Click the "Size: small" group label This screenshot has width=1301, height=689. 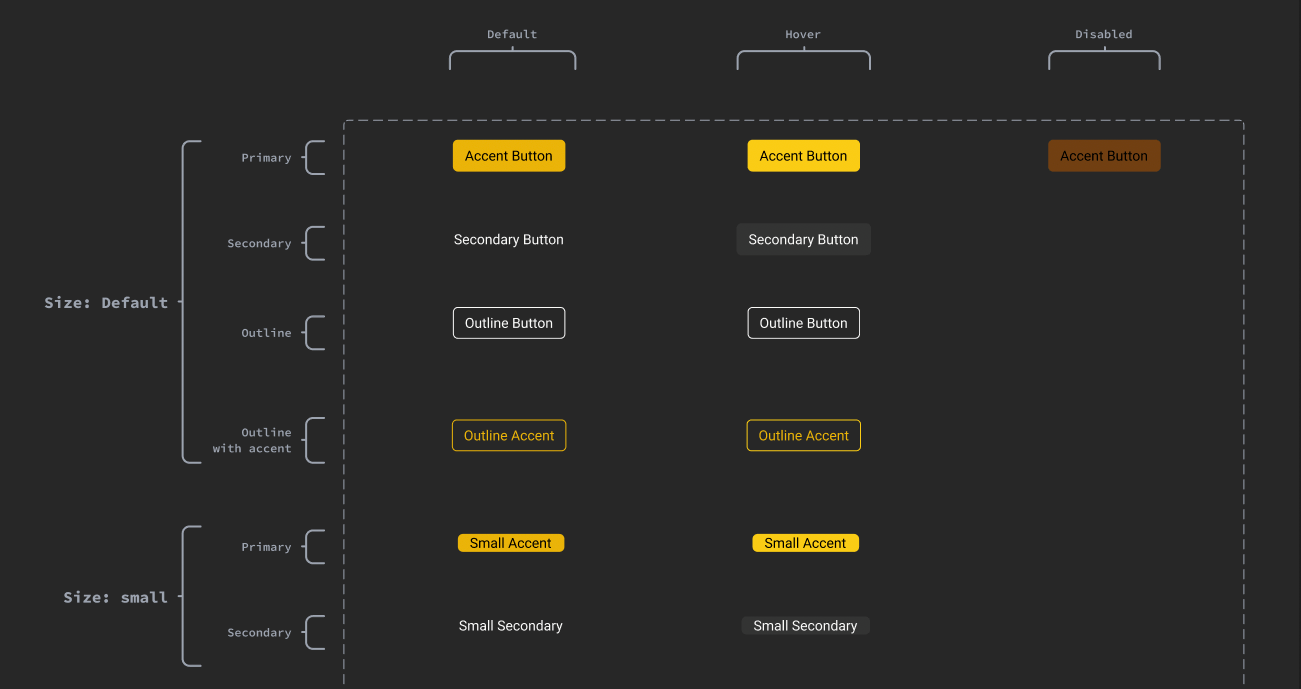click(x=115, y=598)
